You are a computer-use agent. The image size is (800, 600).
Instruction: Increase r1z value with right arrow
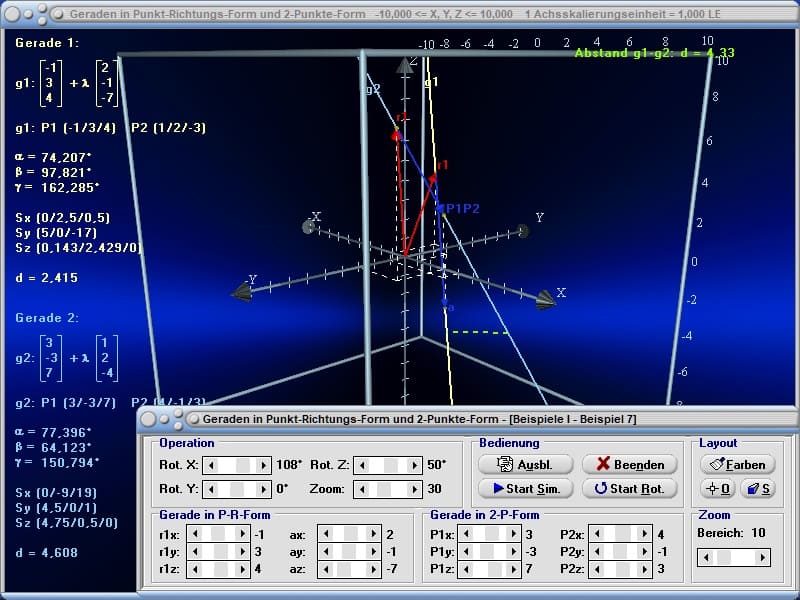click(x=243, y=569)
